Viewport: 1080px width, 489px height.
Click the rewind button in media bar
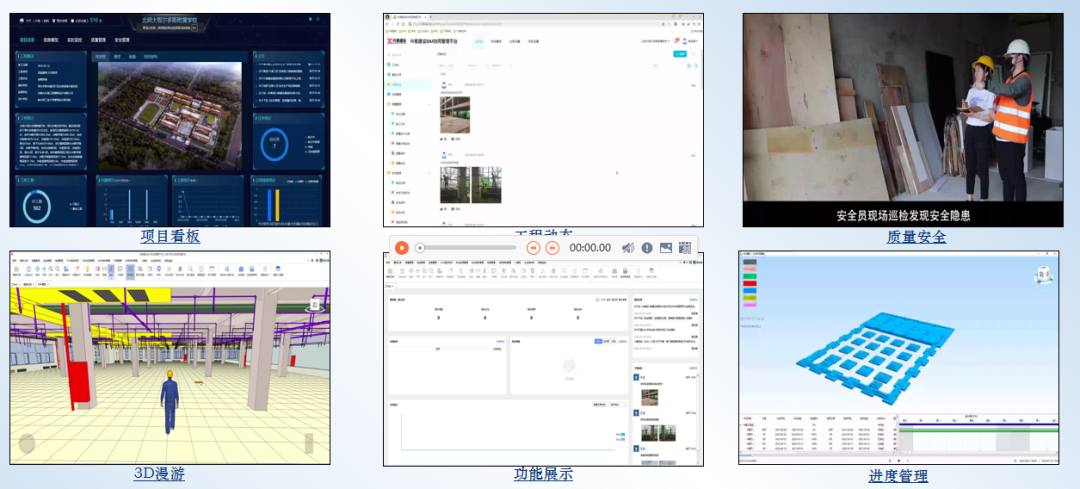534,247
